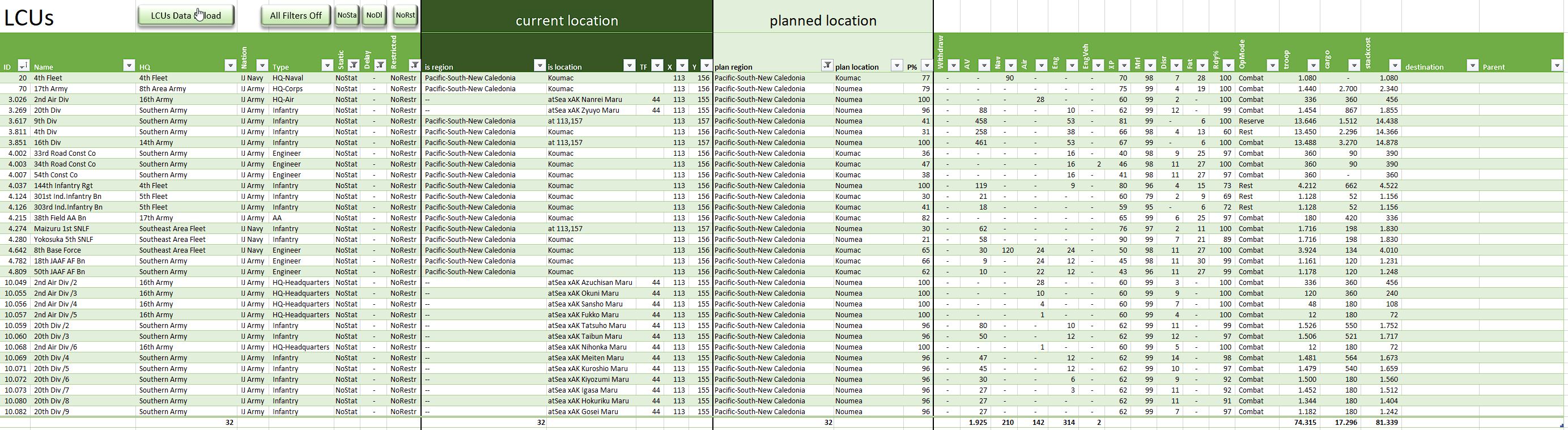Toggle the NoDl filter button

pyautogui.click(x=375, y=16)
